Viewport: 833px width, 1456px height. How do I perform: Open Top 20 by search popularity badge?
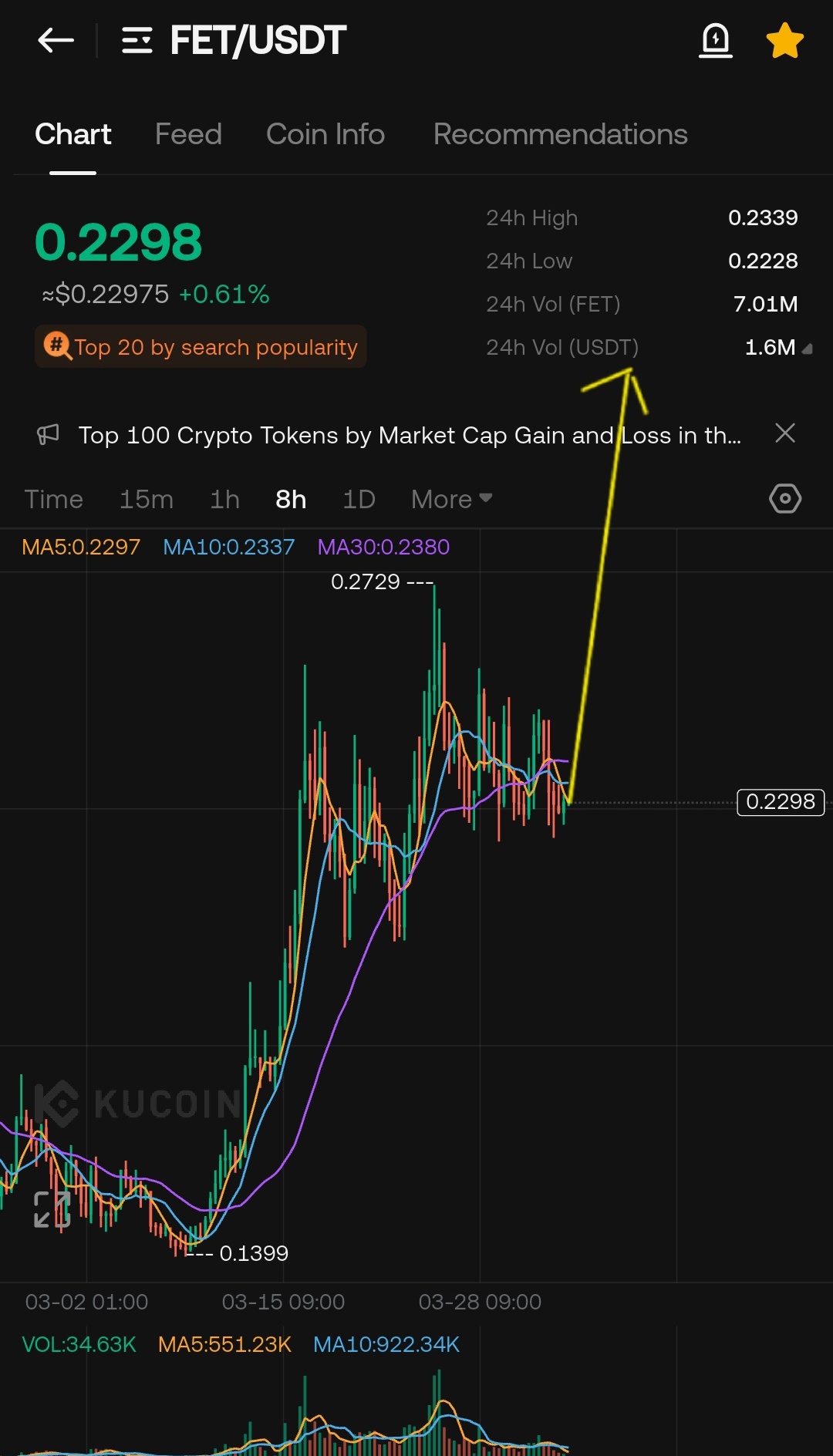coord(201,346)
